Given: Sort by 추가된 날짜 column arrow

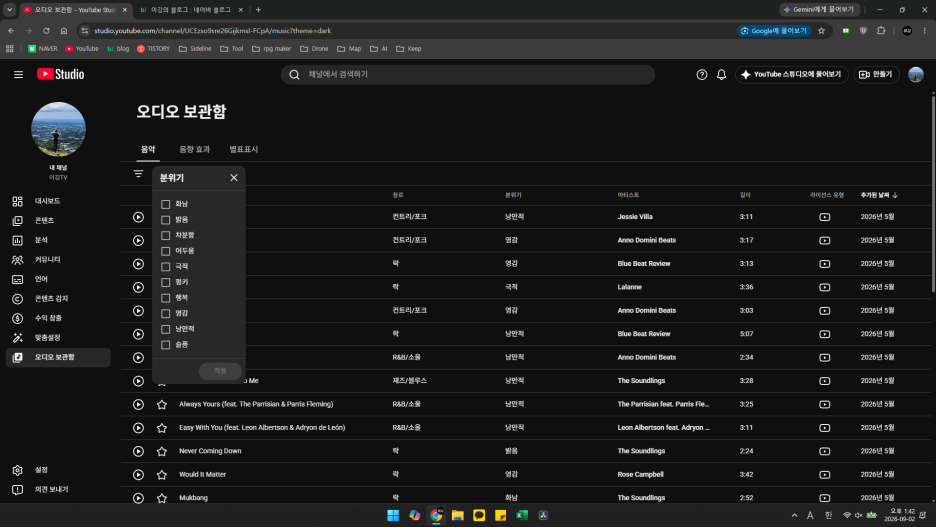Looking at the screenshot, I should pyautogui.click(x=895, y=195).
